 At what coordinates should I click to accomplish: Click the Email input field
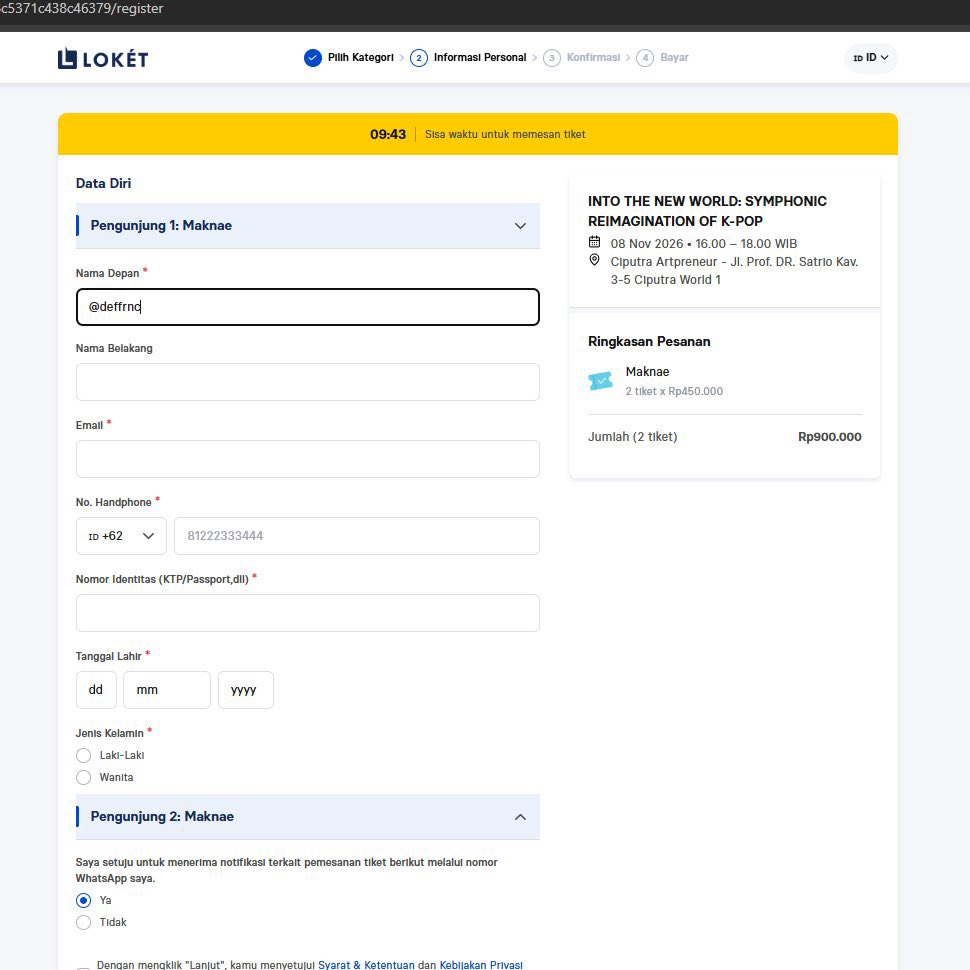pos(307,459)
